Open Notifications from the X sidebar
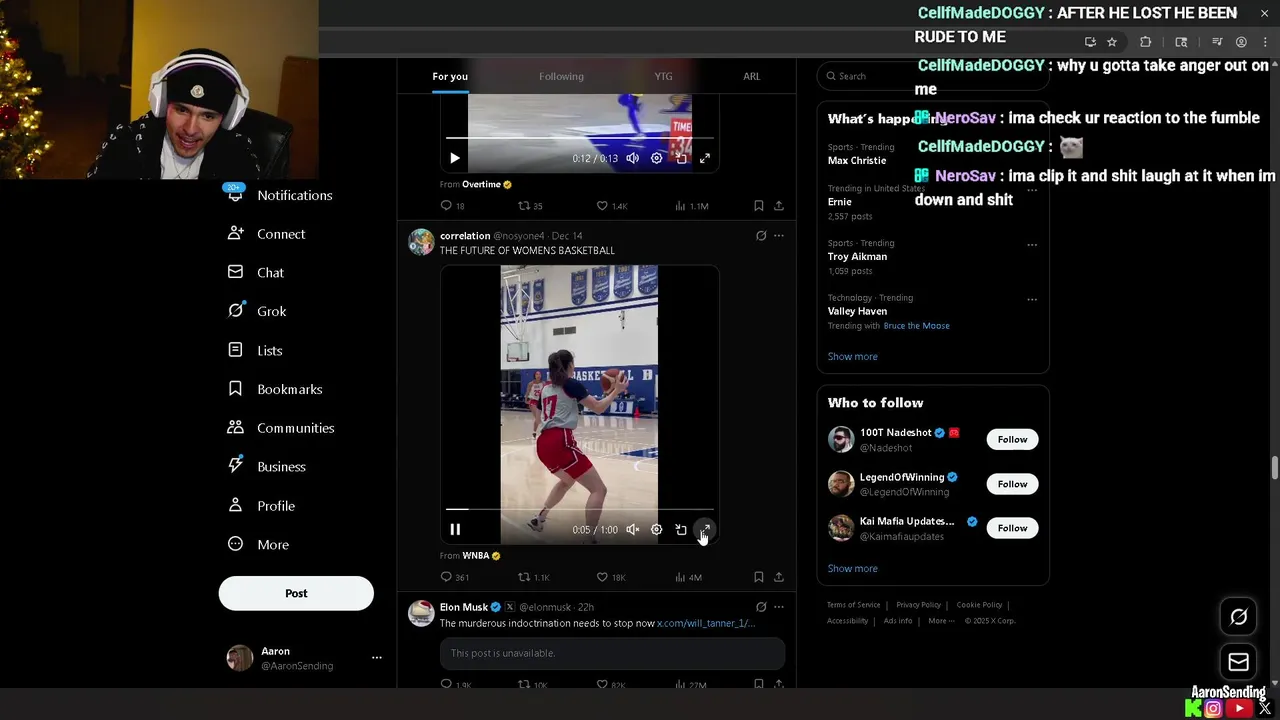 point(280,195)
